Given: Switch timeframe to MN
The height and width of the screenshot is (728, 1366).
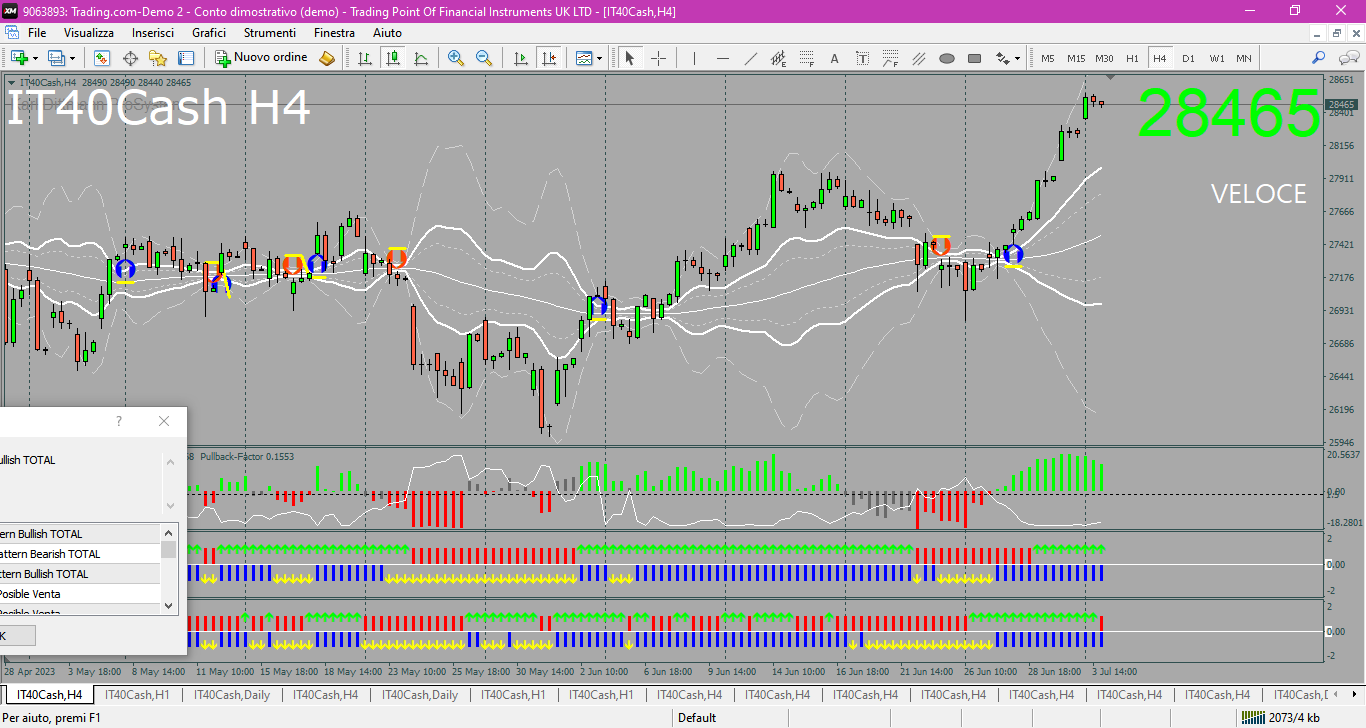Looking at the screenshot, I should pos(1243,58).
